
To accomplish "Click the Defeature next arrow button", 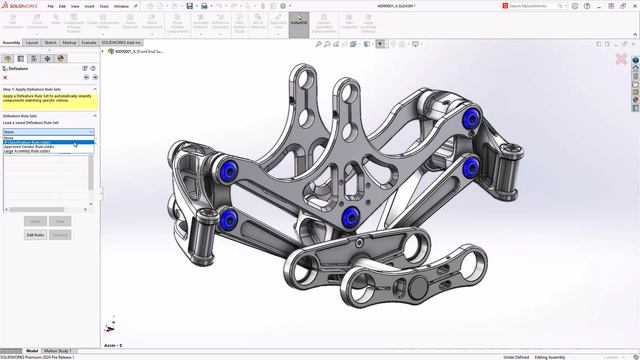I will pyautogui.click(x=95, y=77).
